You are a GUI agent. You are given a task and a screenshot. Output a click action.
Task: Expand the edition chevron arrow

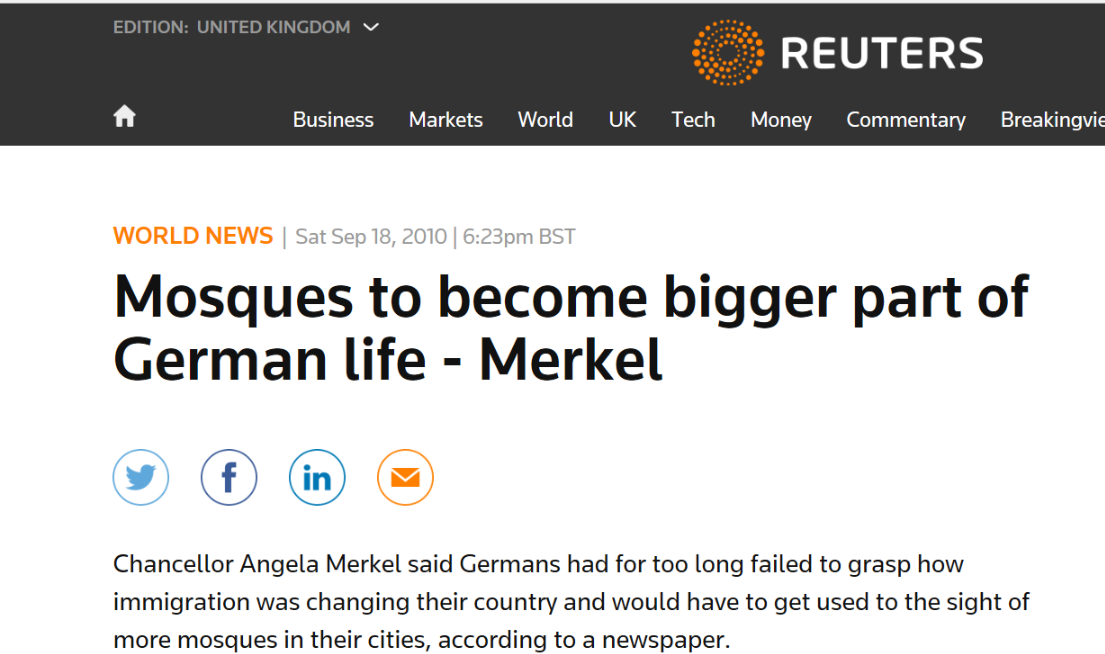pyautogui.click(x=371, y=27)
